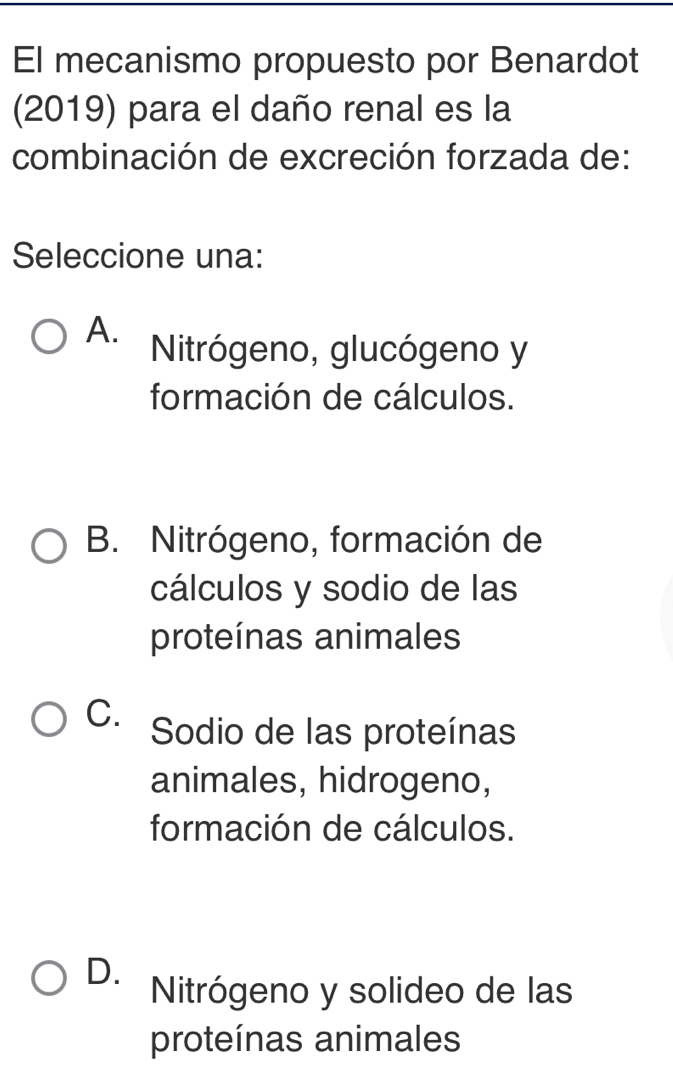The image size is (673, 1091).
Task: Click "Nitrógeno y solideo de las" answer text
Action: 361,991
